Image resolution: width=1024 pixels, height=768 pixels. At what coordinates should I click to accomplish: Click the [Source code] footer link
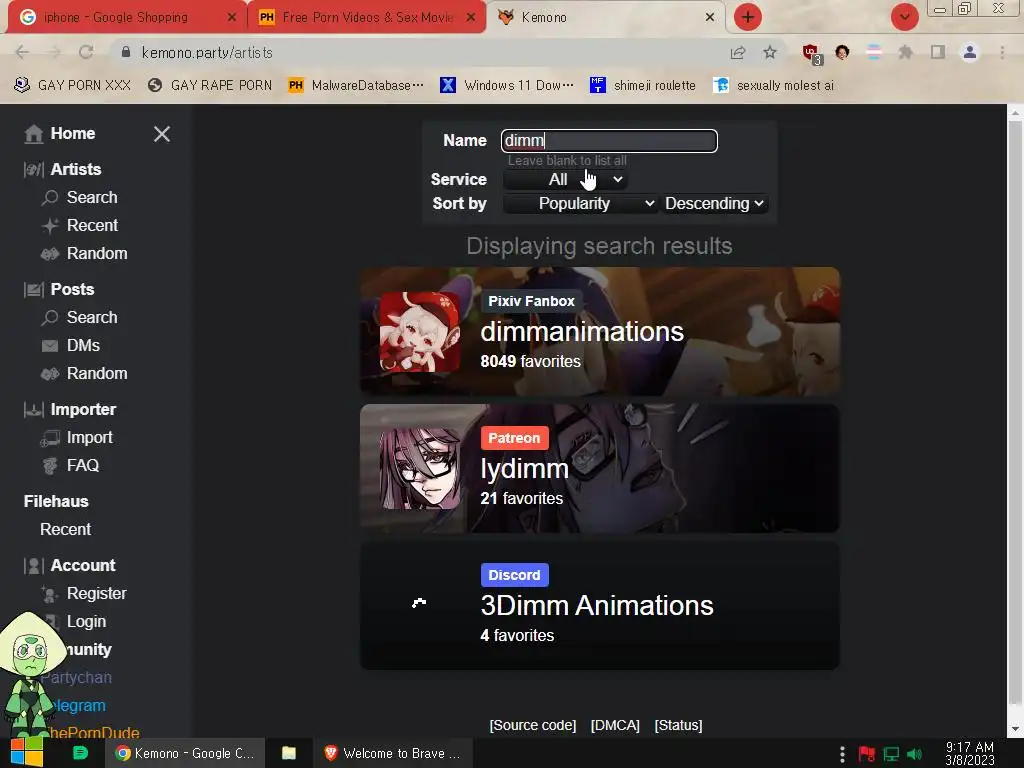click(533, 726)
